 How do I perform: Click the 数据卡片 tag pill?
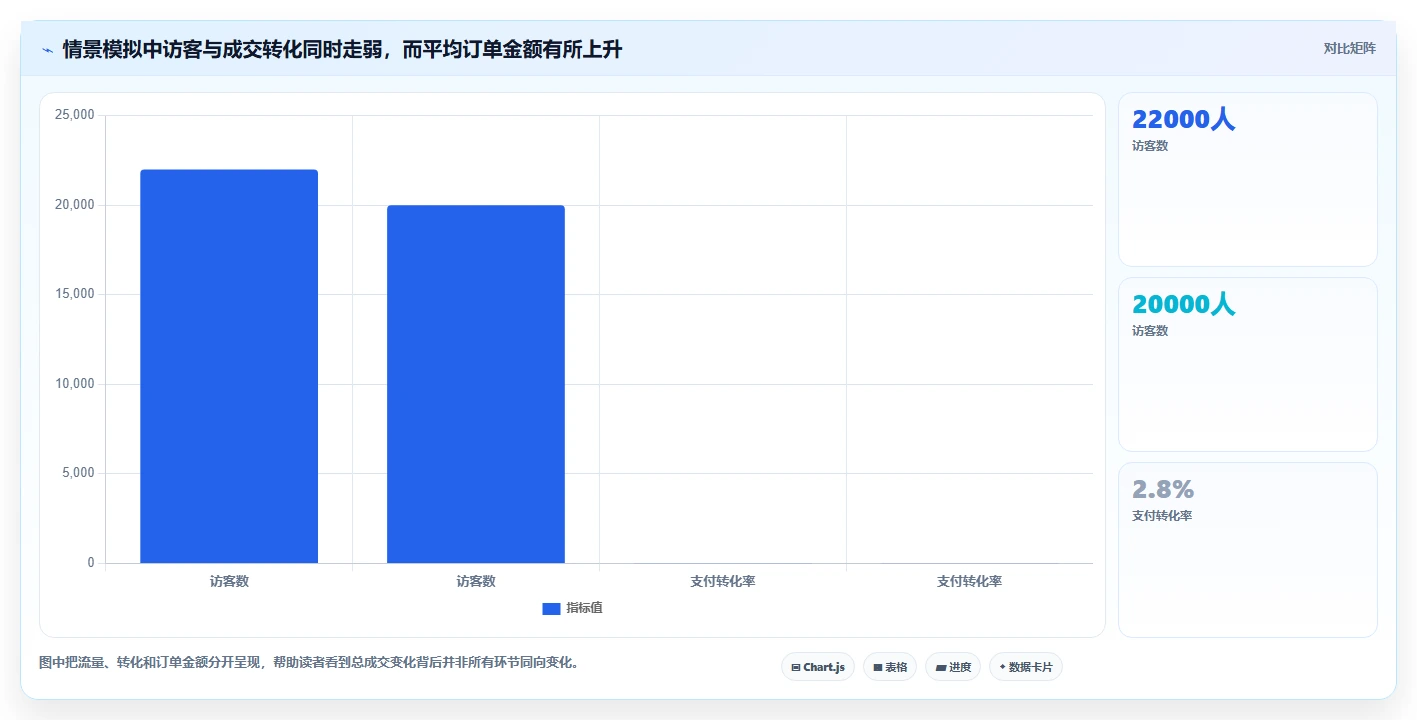tap(1026, 667)
